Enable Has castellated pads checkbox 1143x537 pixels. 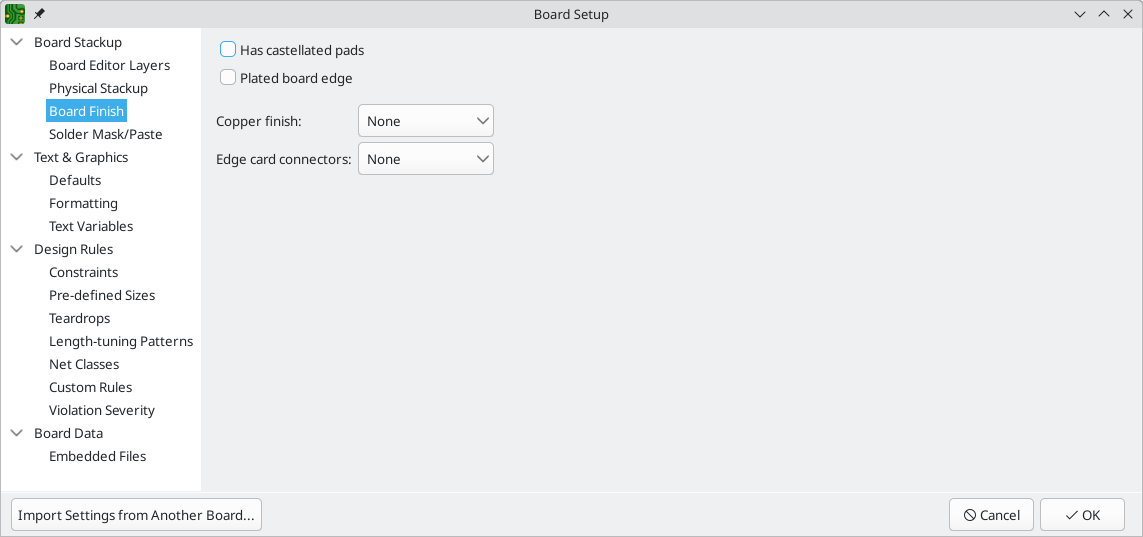228,49
